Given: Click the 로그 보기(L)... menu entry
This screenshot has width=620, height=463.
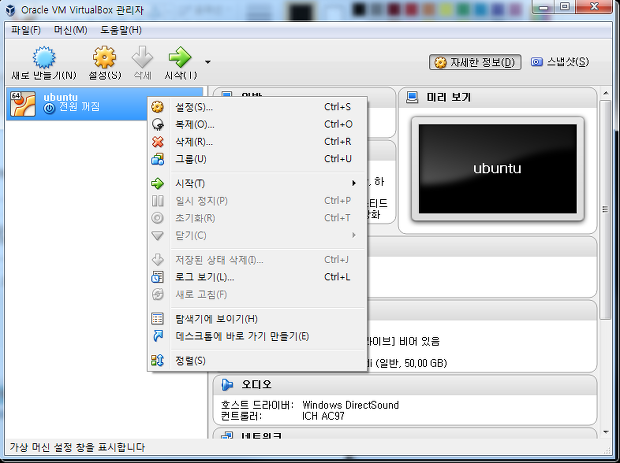Looking at the screenshot, I should [x=257, y=277].
